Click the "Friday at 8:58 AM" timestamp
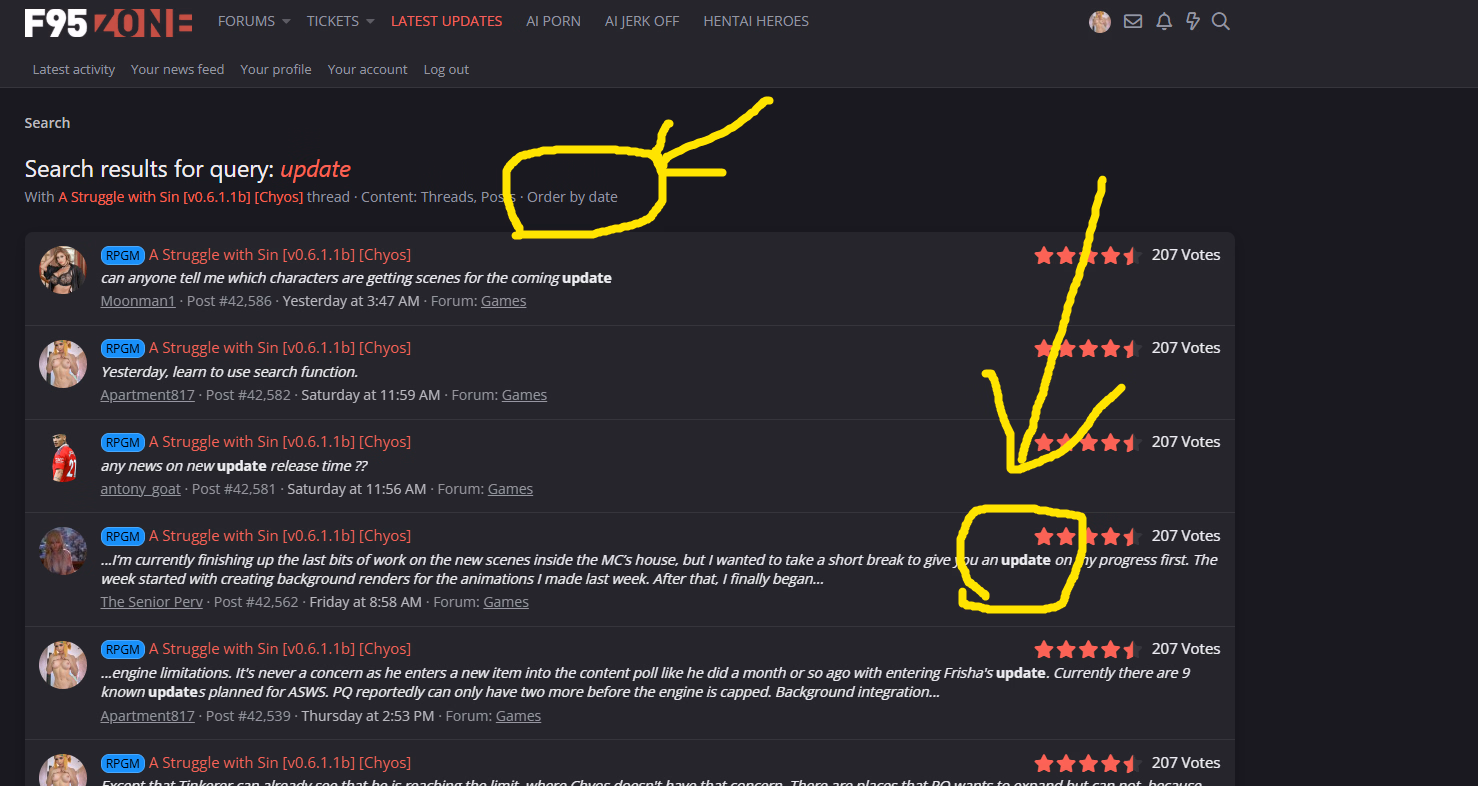The image size is (1478, 786). (365, 602)
